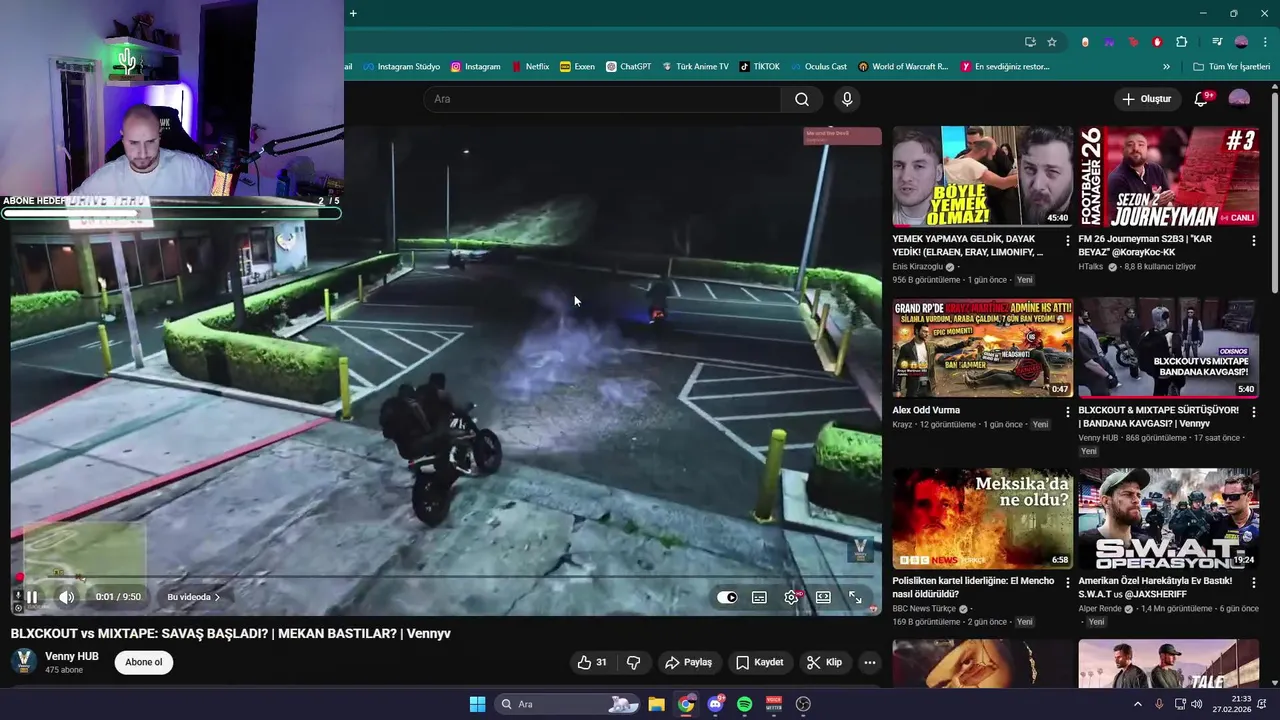Mute the video with the speaker icon
The height and width of the screenshot is (720, 1280).
[x=67, y=597]
